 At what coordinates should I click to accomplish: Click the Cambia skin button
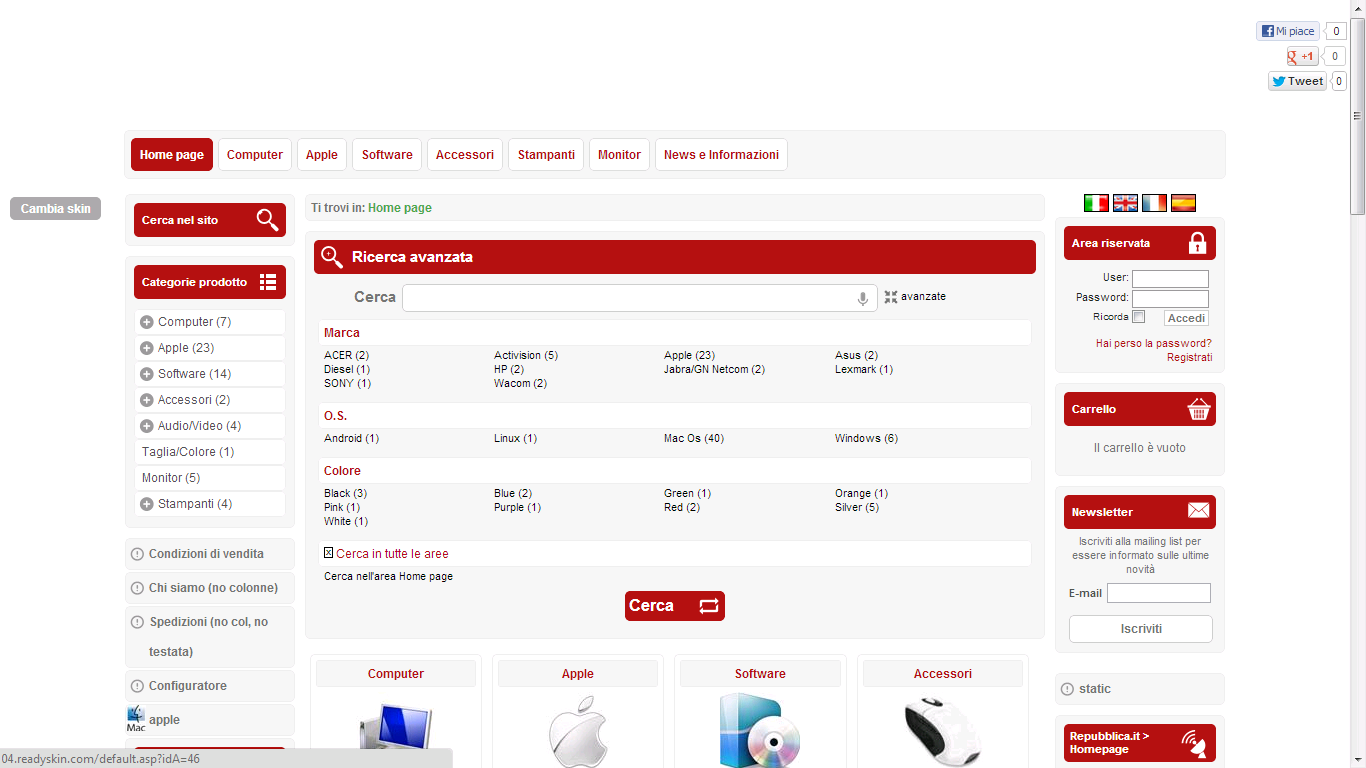coord(56,209)
